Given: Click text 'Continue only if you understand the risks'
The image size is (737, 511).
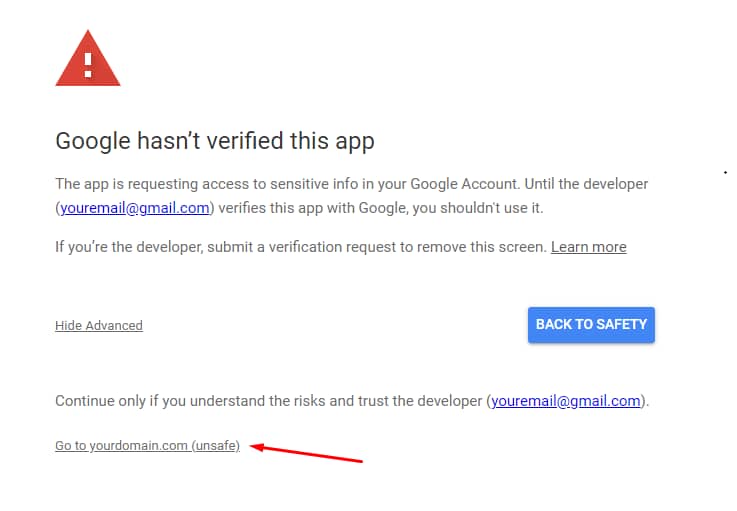Looking at the screenshot, I should click(x=190, y=401).
